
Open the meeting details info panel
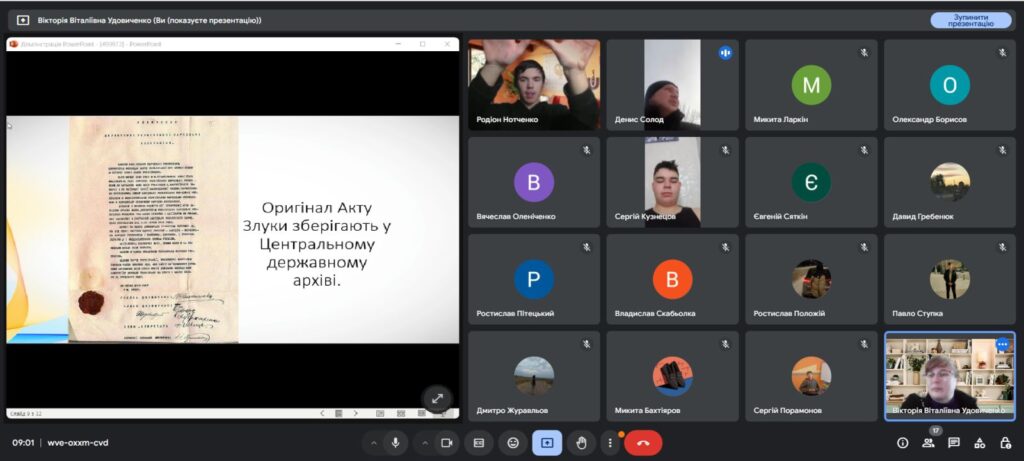903,442
